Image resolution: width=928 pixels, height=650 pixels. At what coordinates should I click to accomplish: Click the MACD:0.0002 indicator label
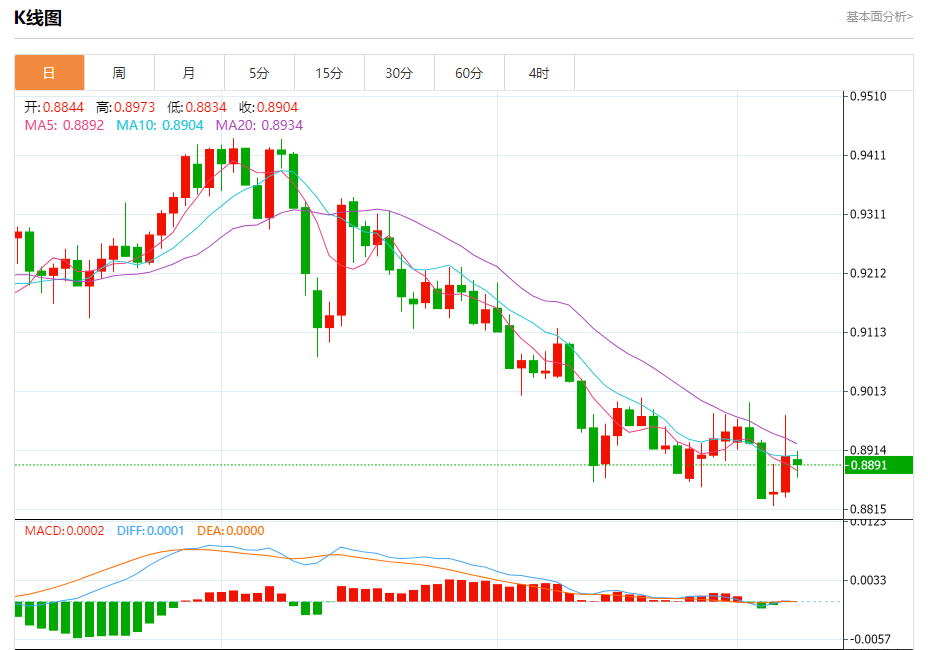(x=65, y=530)
